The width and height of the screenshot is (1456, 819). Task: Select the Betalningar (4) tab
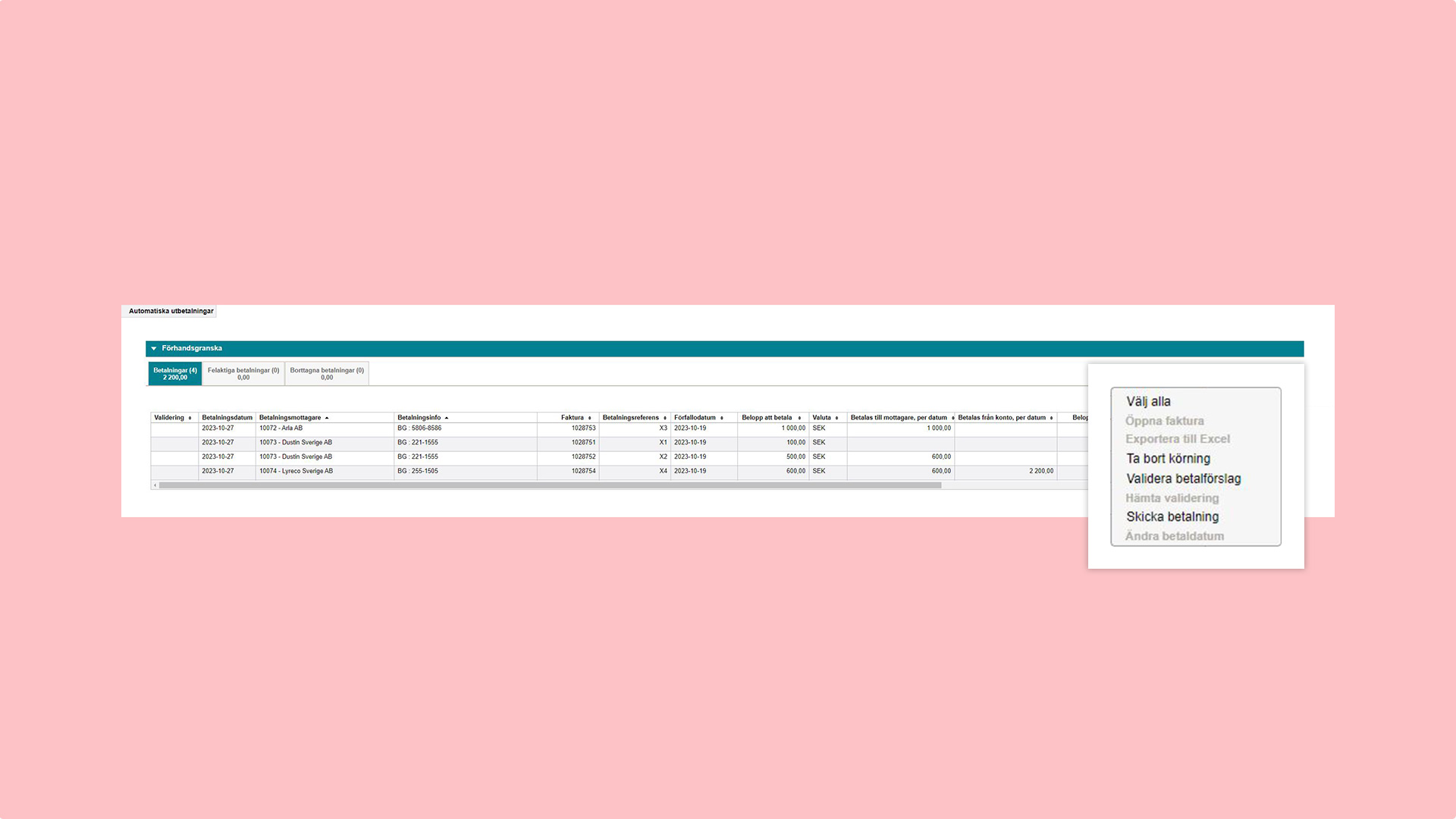[x=175, y=374]
